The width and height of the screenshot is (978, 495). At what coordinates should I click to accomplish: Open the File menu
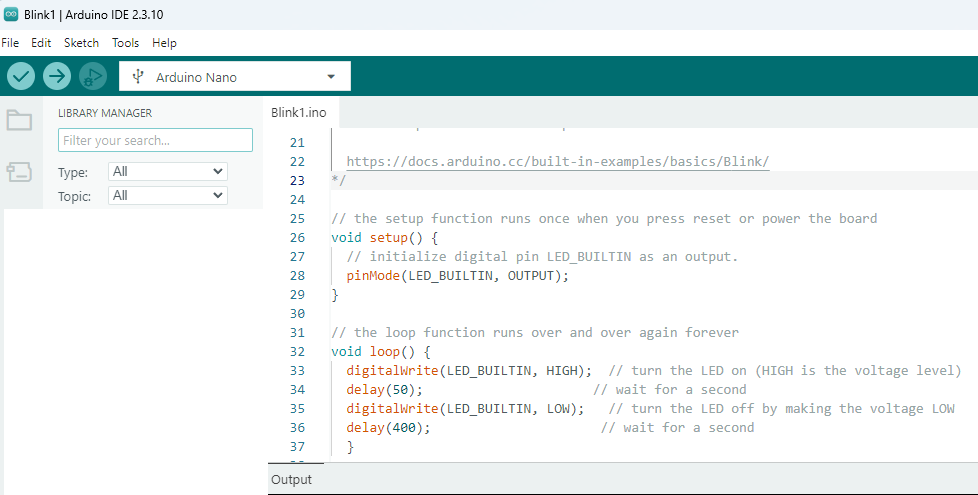tap(10, 43)
